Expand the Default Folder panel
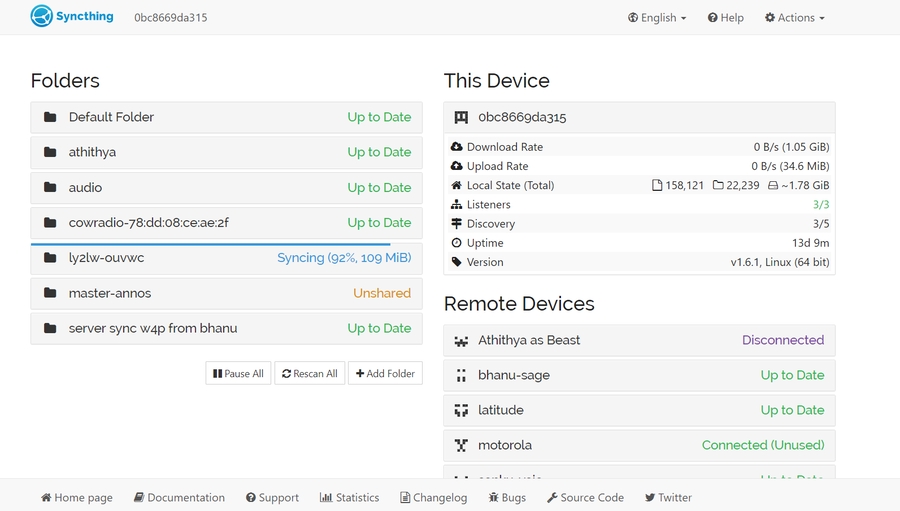This screenshot has width=900, height=511. pos(226,117)
